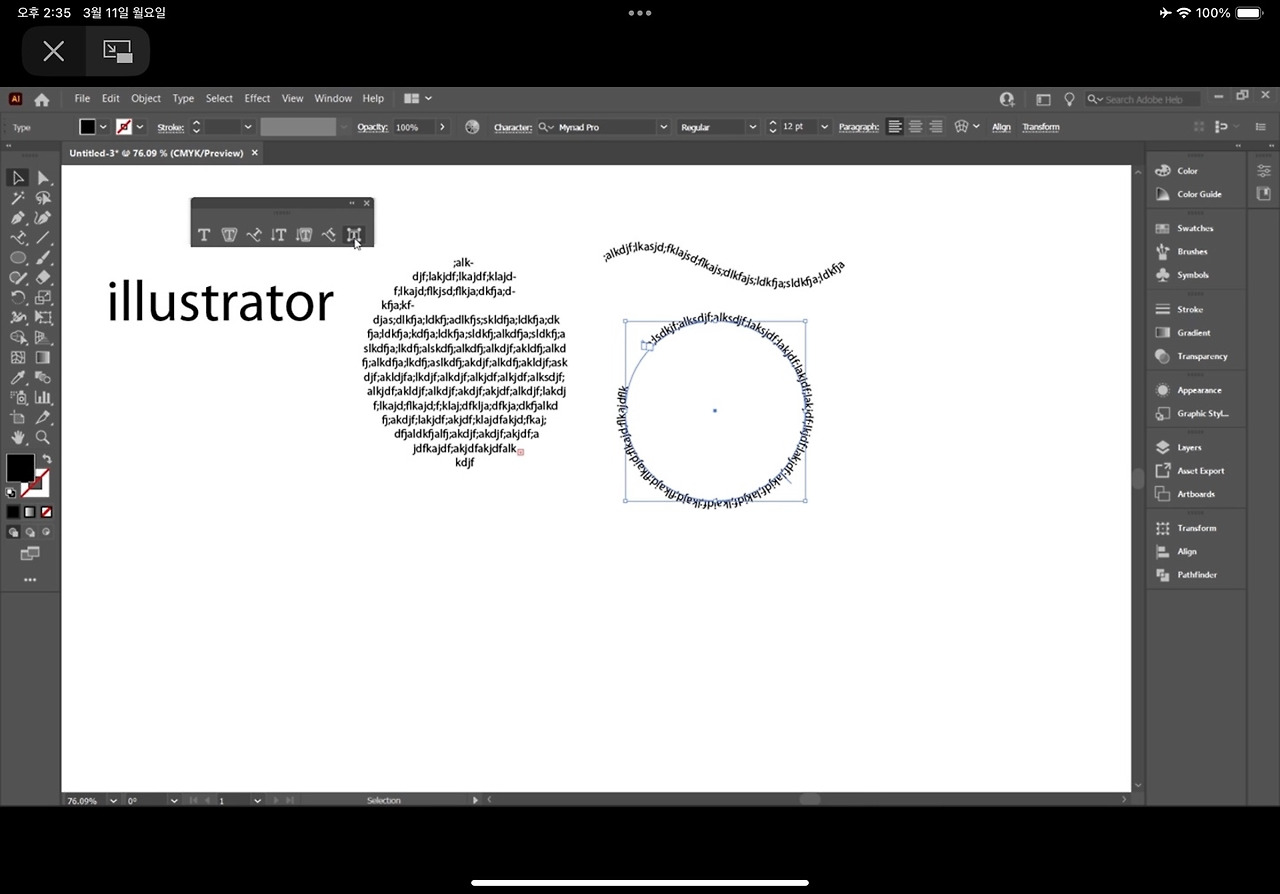Set paint mode to Gradient

pos(30,512)
